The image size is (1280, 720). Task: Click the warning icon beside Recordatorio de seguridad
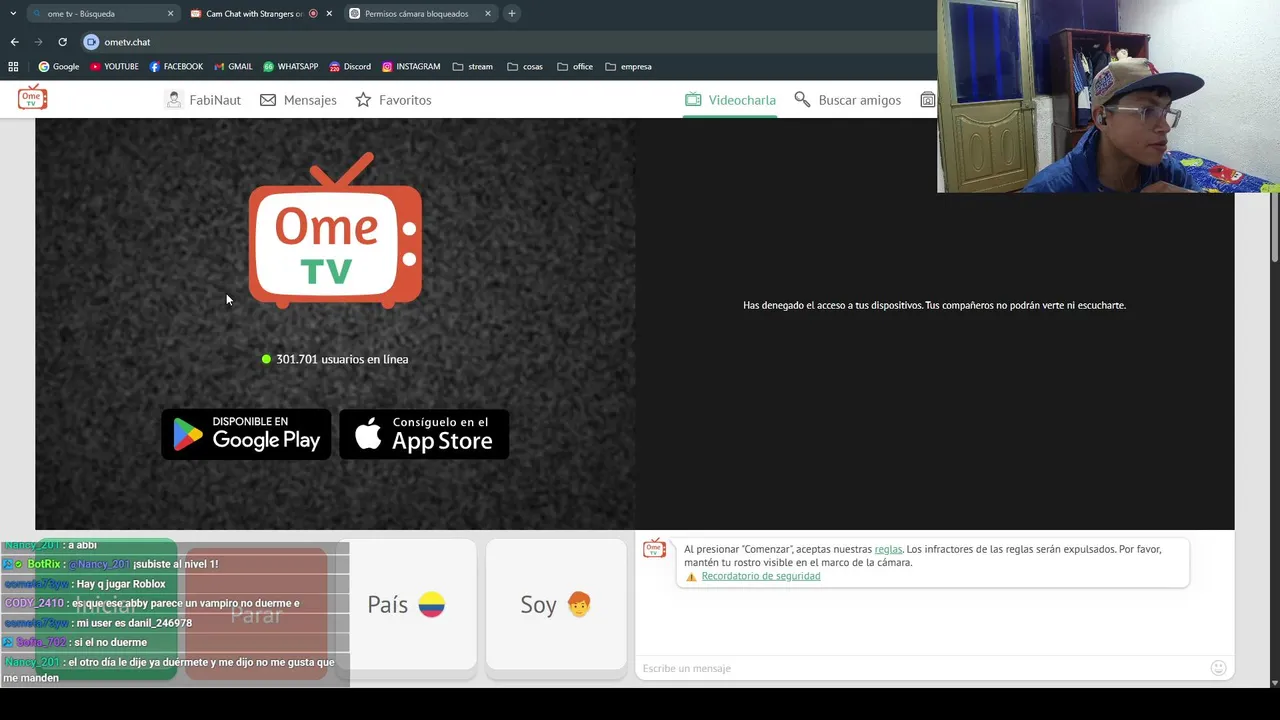click(691, 577)
